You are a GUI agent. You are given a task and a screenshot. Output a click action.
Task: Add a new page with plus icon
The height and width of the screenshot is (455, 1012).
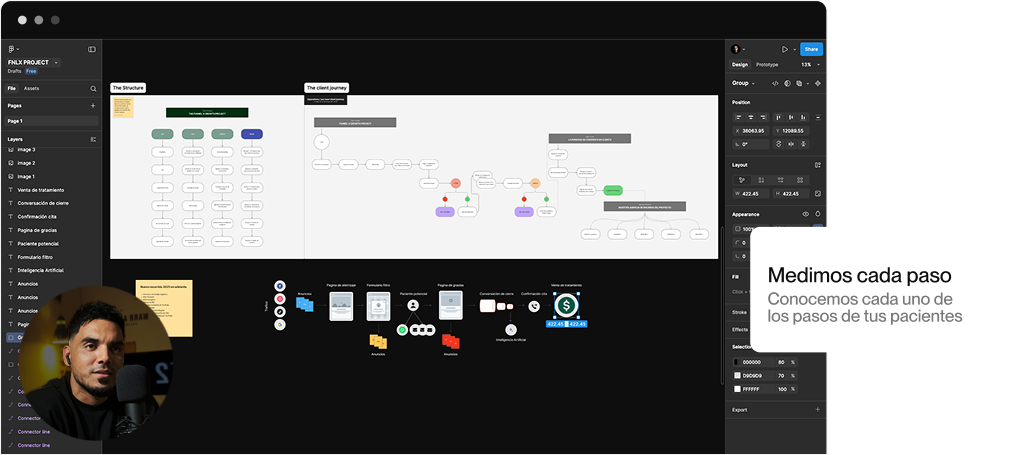point(93,106)
